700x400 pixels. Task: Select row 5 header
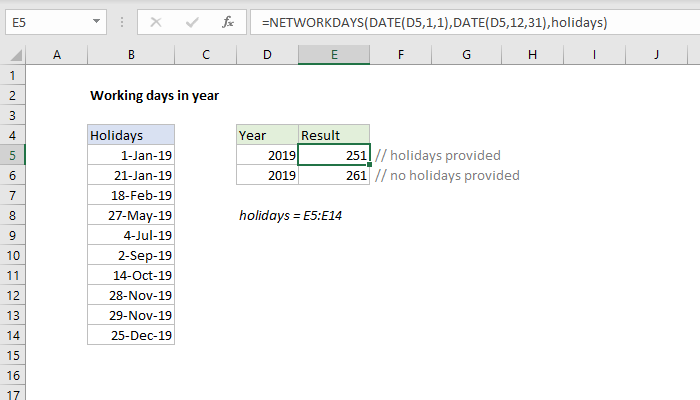(x=12, y=155)
